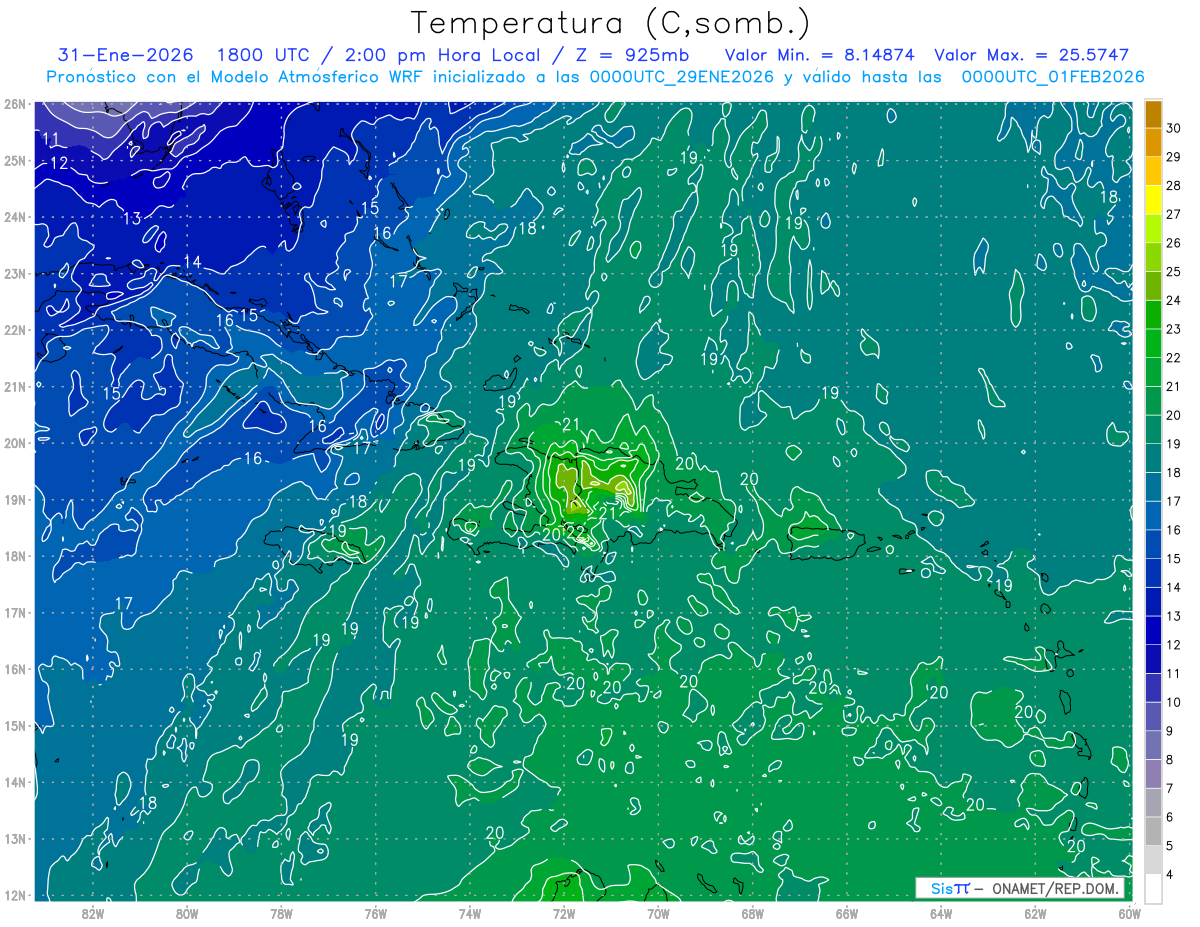Screen dimensions: 1200x927
Task: Click the "16N" latitude axis label
Action: click(14, 669)
